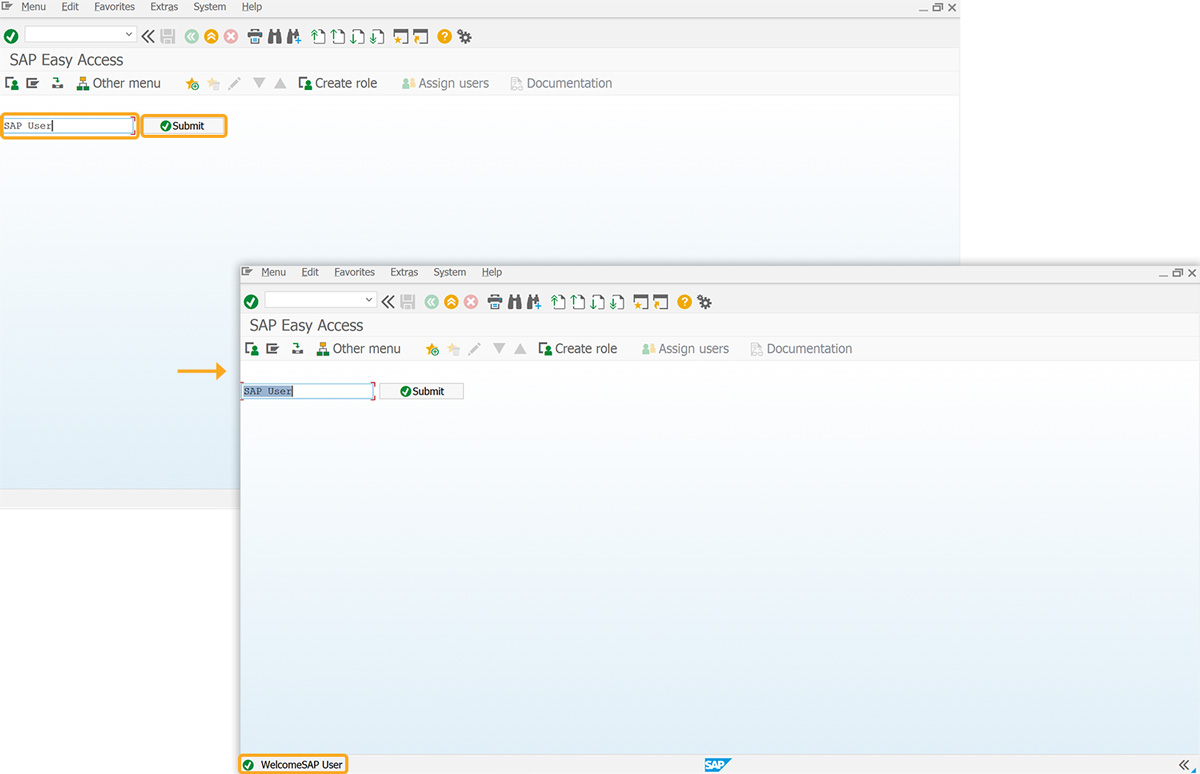Open the Help menu in front window

[492, 272]
